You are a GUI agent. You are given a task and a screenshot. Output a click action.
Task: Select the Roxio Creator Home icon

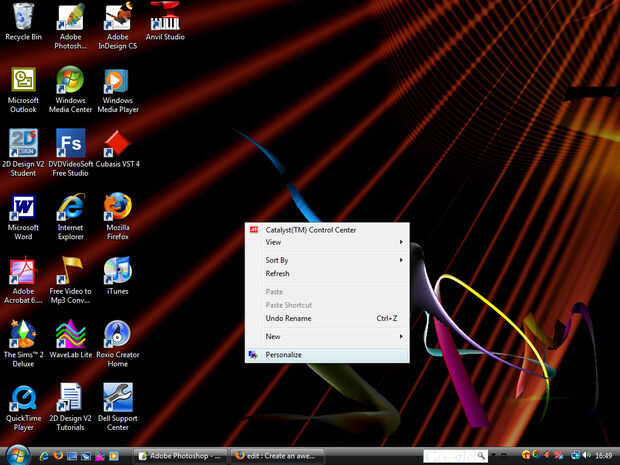(117, 344)
